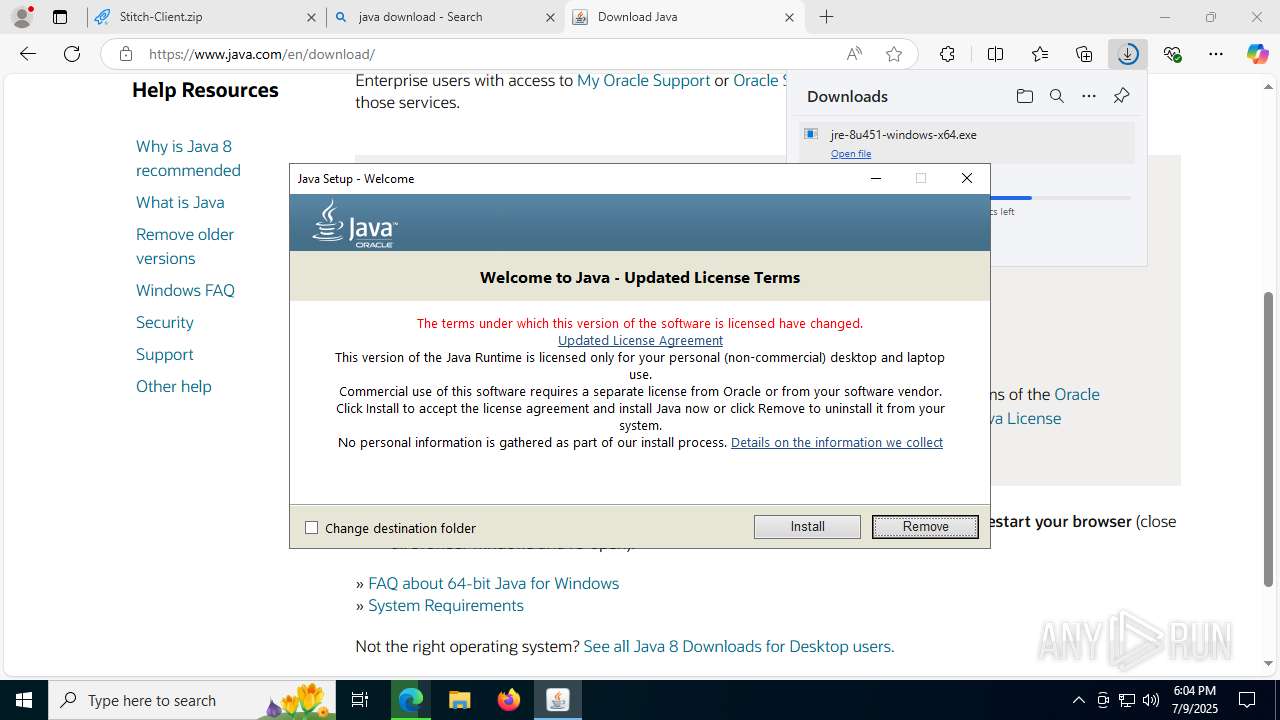
Task: Close the Stitch-Client.zip tab
Action: point(310,17)
